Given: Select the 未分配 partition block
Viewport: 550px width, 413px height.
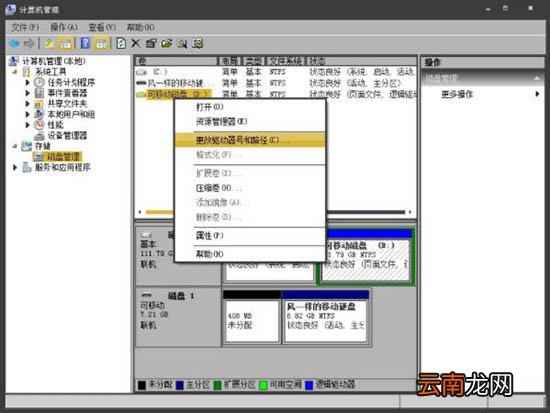Looking at the screenshot, I should 252,316.
